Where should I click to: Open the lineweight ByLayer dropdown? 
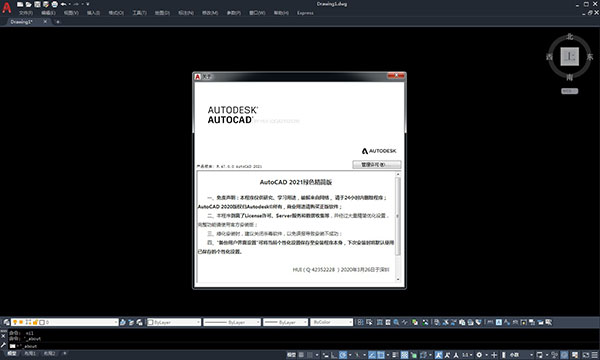click(285, 322)
